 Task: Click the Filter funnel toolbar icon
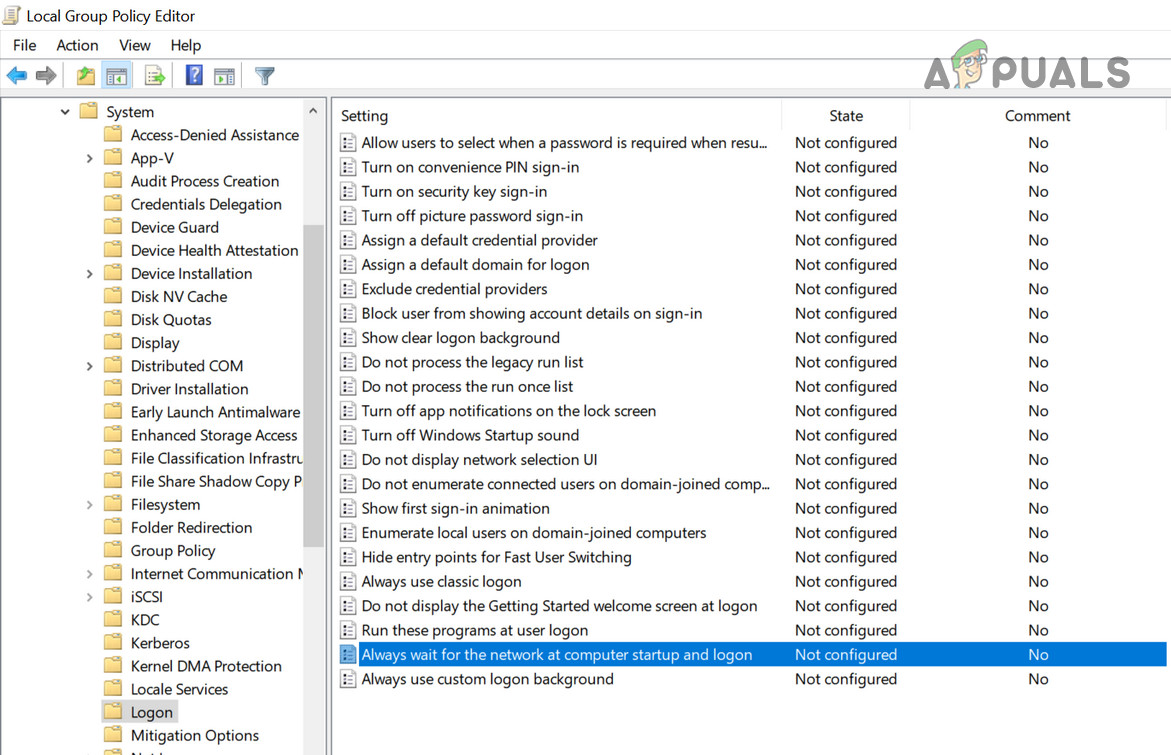[265, 76]
